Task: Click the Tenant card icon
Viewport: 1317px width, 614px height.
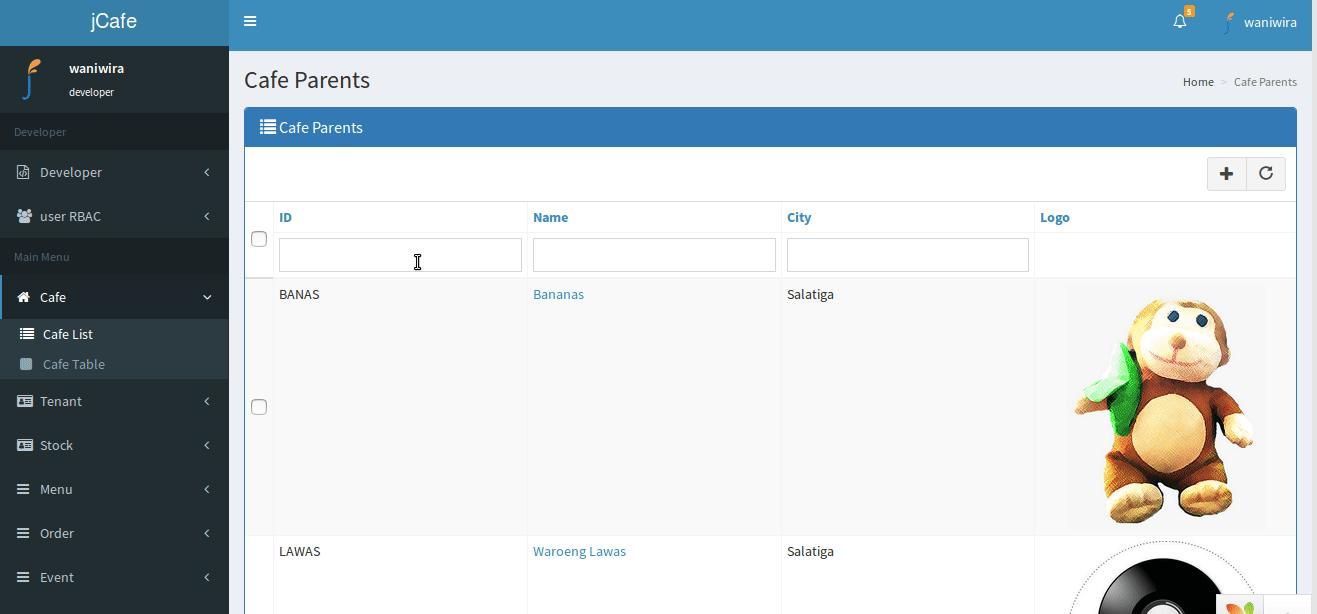Action: [24, 401]
